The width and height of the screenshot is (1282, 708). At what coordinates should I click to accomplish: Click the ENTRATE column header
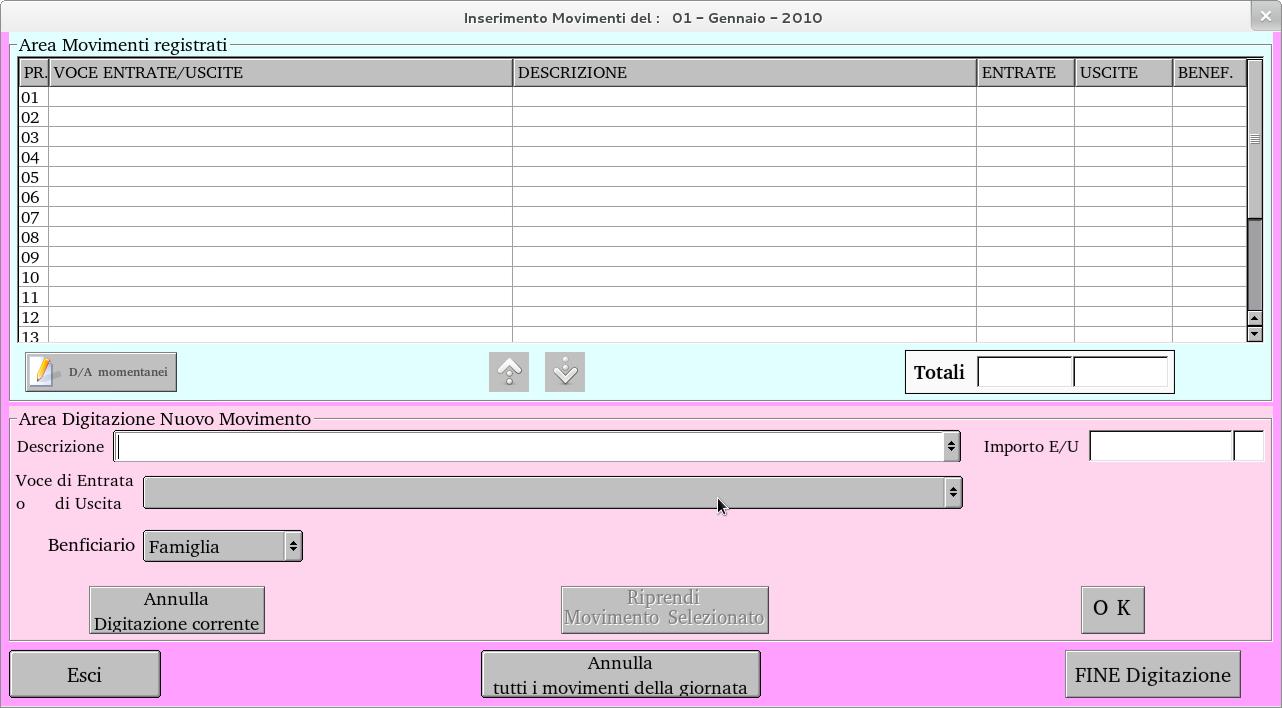1025,73
